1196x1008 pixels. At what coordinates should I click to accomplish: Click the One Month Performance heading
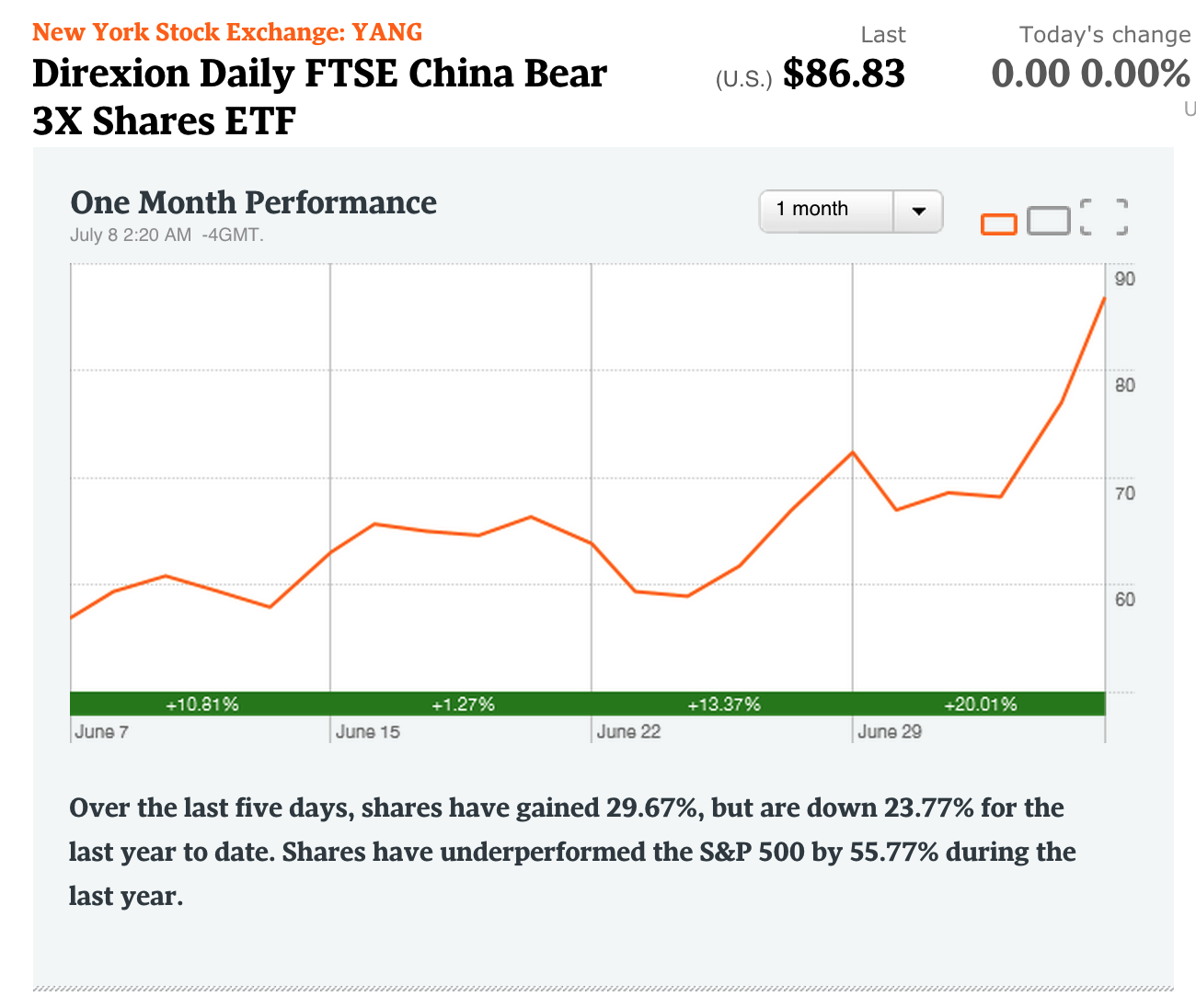(253, 202)
